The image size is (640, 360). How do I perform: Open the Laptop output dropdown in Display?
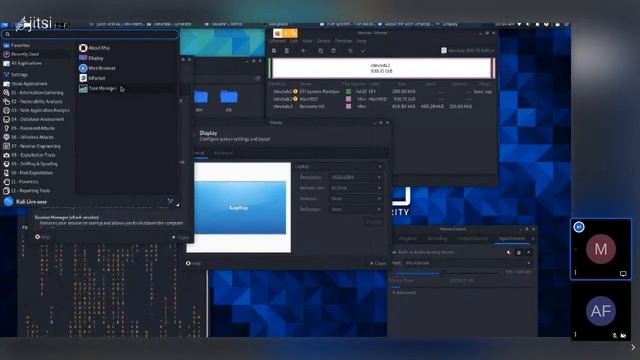[338, 167]
